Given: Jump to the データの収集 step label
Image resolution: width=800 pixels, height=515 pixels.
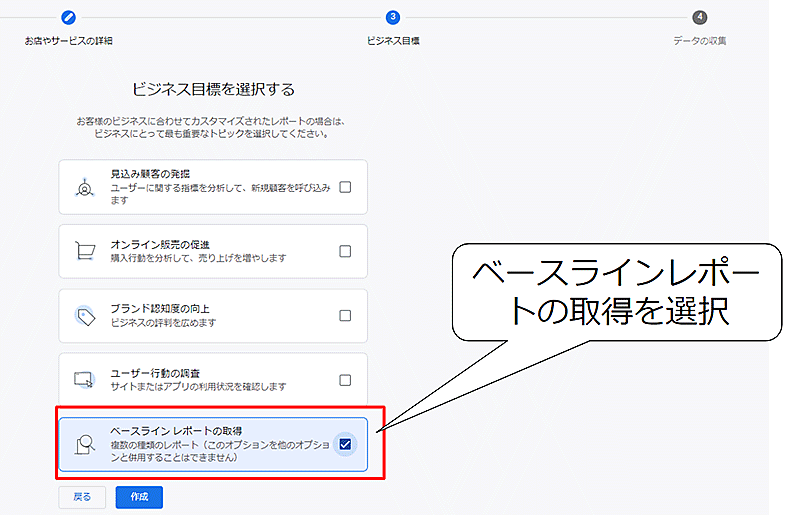Looking at the screenshot, I should pyautogui.click(x=699, y=41).
